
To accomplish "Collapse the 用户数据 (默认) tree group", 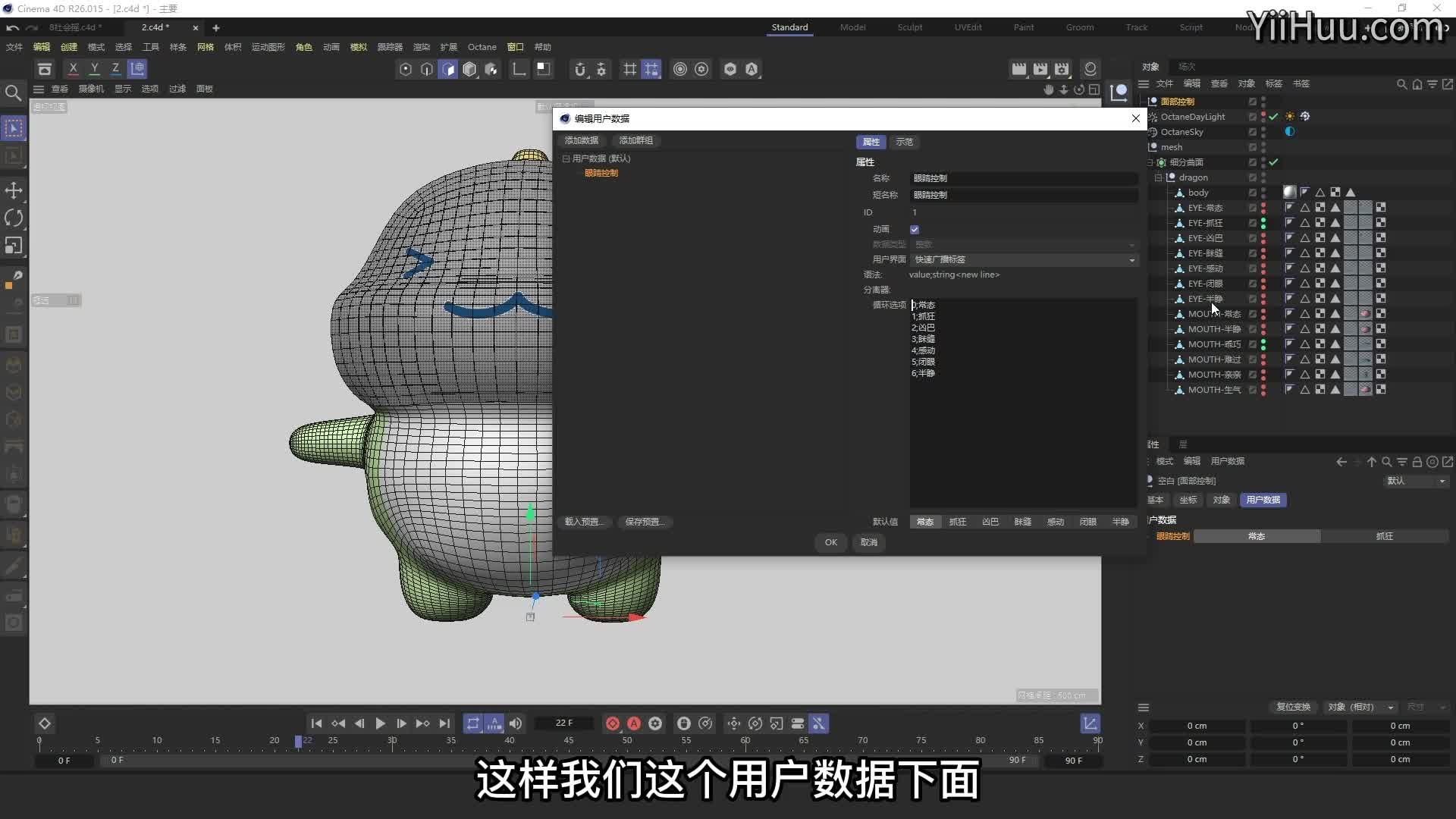I will [566, 158].
